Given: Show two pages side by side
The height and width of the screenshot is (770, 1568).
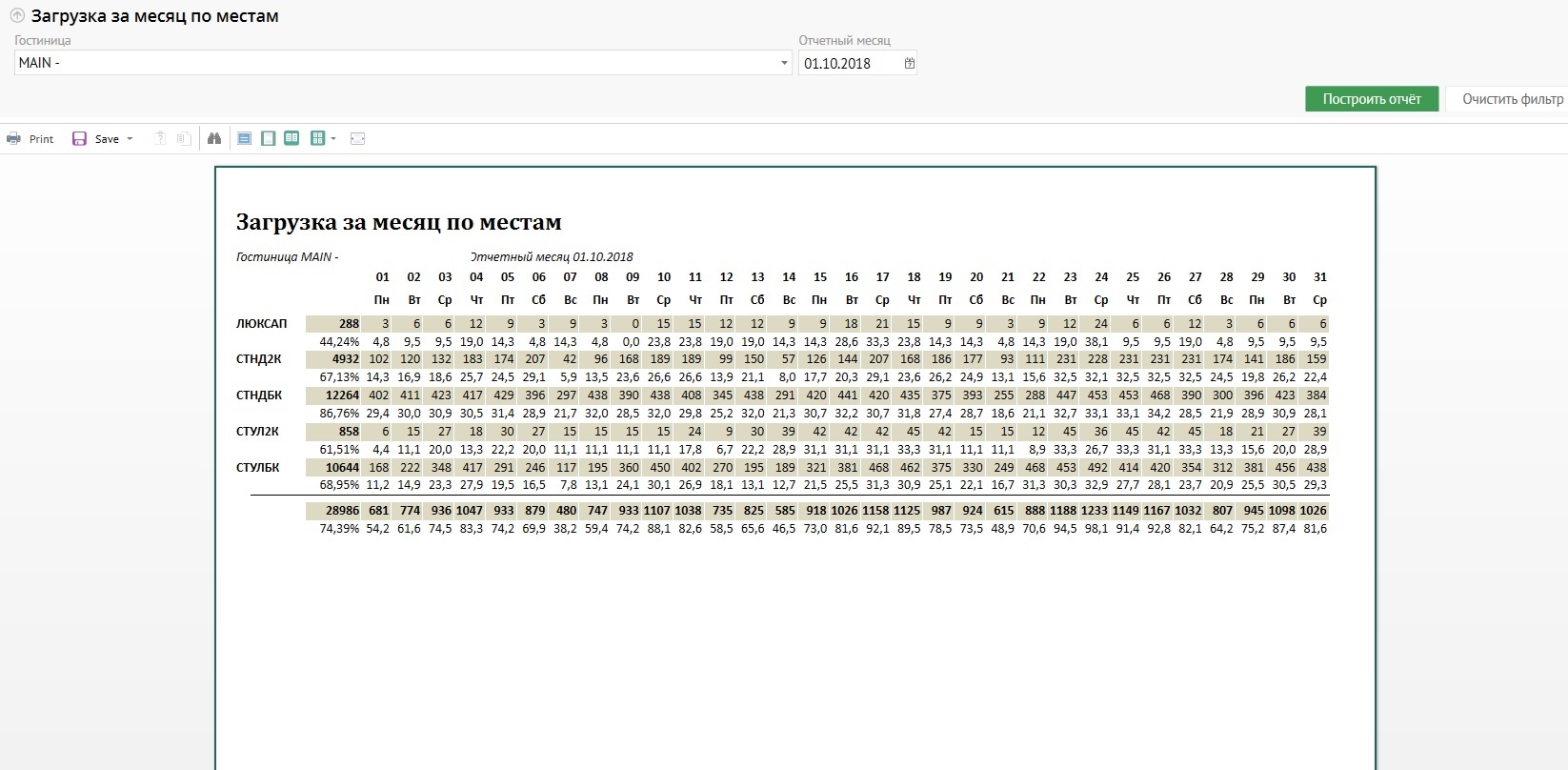Looking at the screenshot, I should [291, 139].
